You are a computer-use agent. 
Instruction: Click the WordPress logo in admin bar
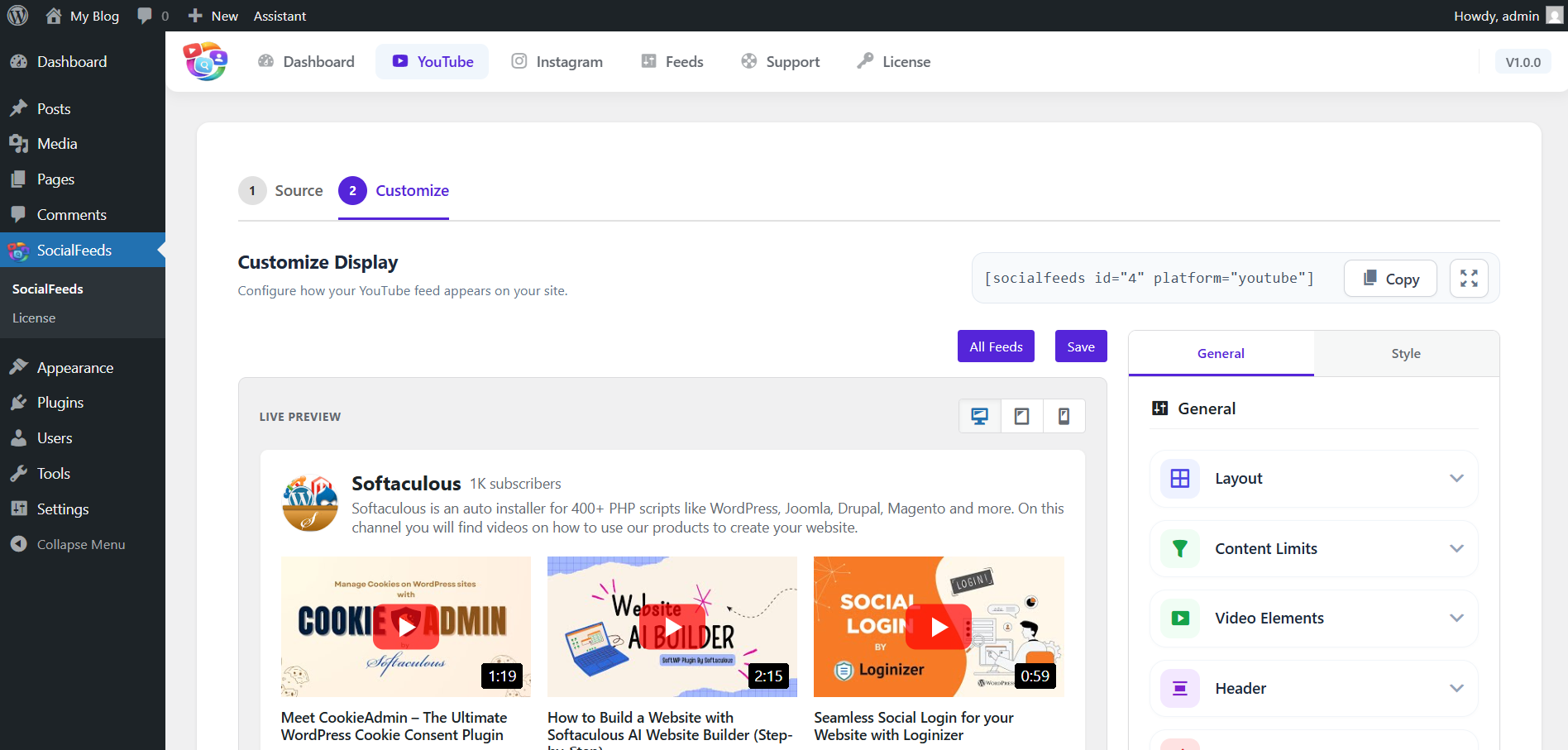17,15
